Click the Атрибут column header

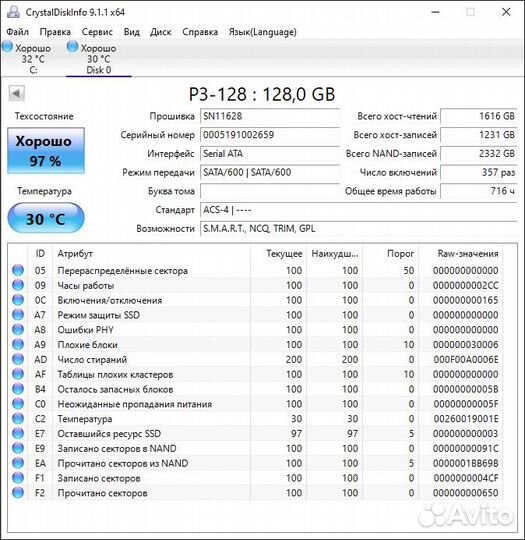tap(151, 254)
